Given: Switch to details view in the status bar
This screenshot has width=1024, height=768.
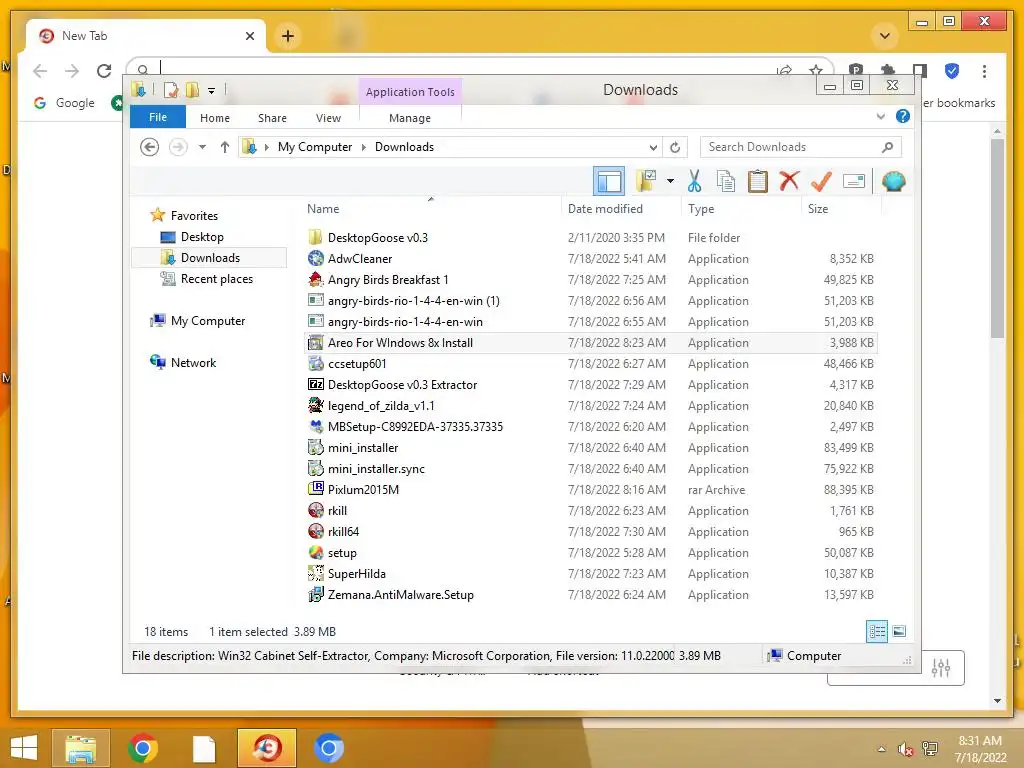Looking at the screenshot, I should [x=877, y=631].
